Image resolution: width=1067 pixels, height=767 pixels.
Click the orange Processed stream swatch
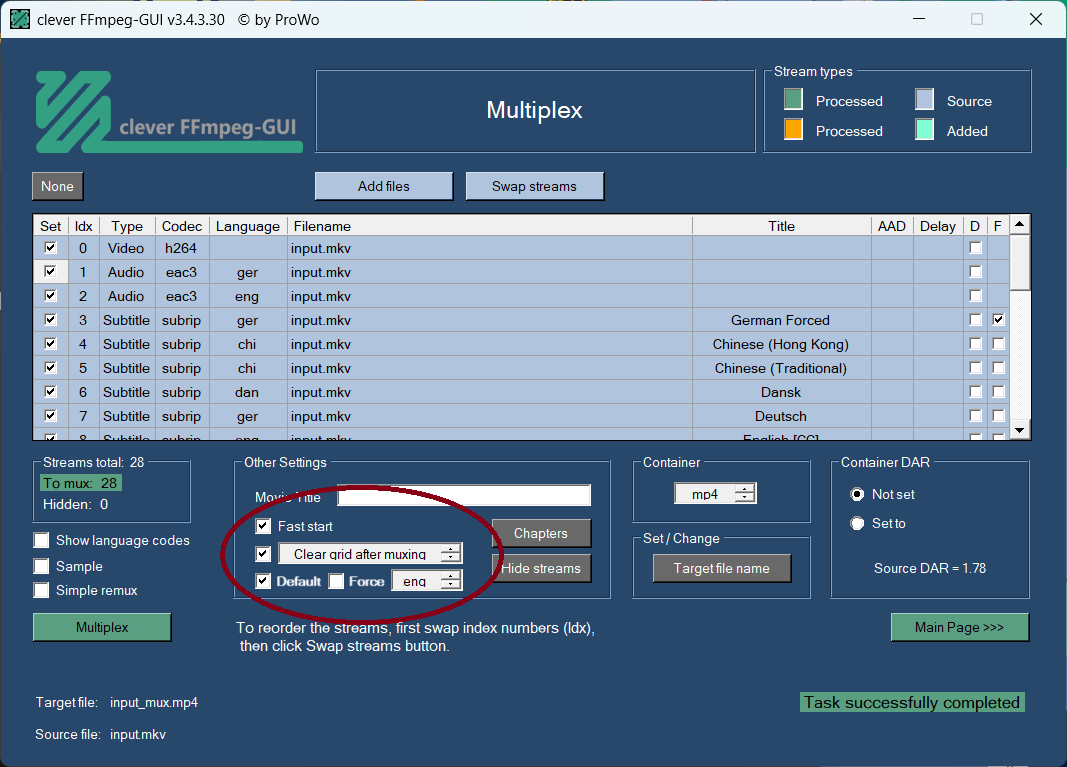point(793,130)
